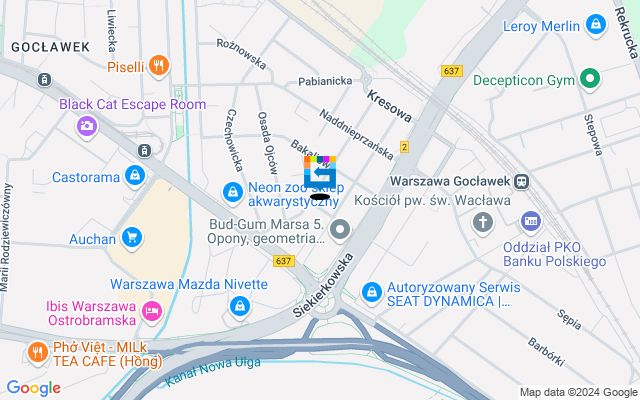The width and height of the screenshot is (640, 400).
Task: Click the Google logo link
Action: coord(33,388)
